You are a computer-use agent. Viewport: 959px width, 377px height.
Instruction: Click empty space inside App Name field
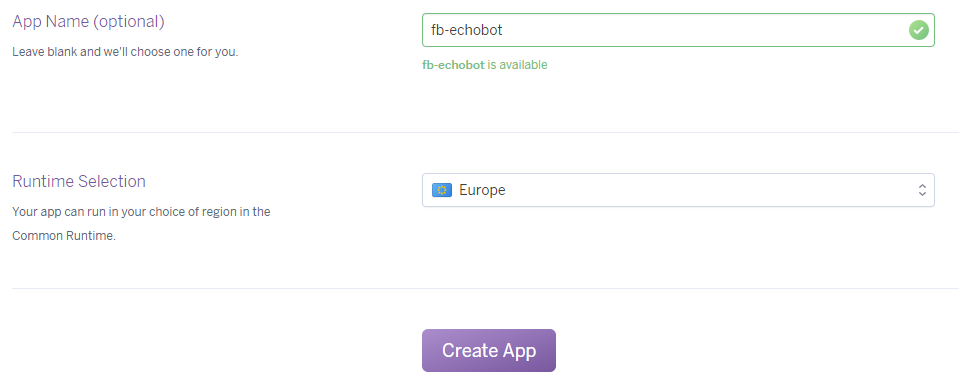click(703, 30)
